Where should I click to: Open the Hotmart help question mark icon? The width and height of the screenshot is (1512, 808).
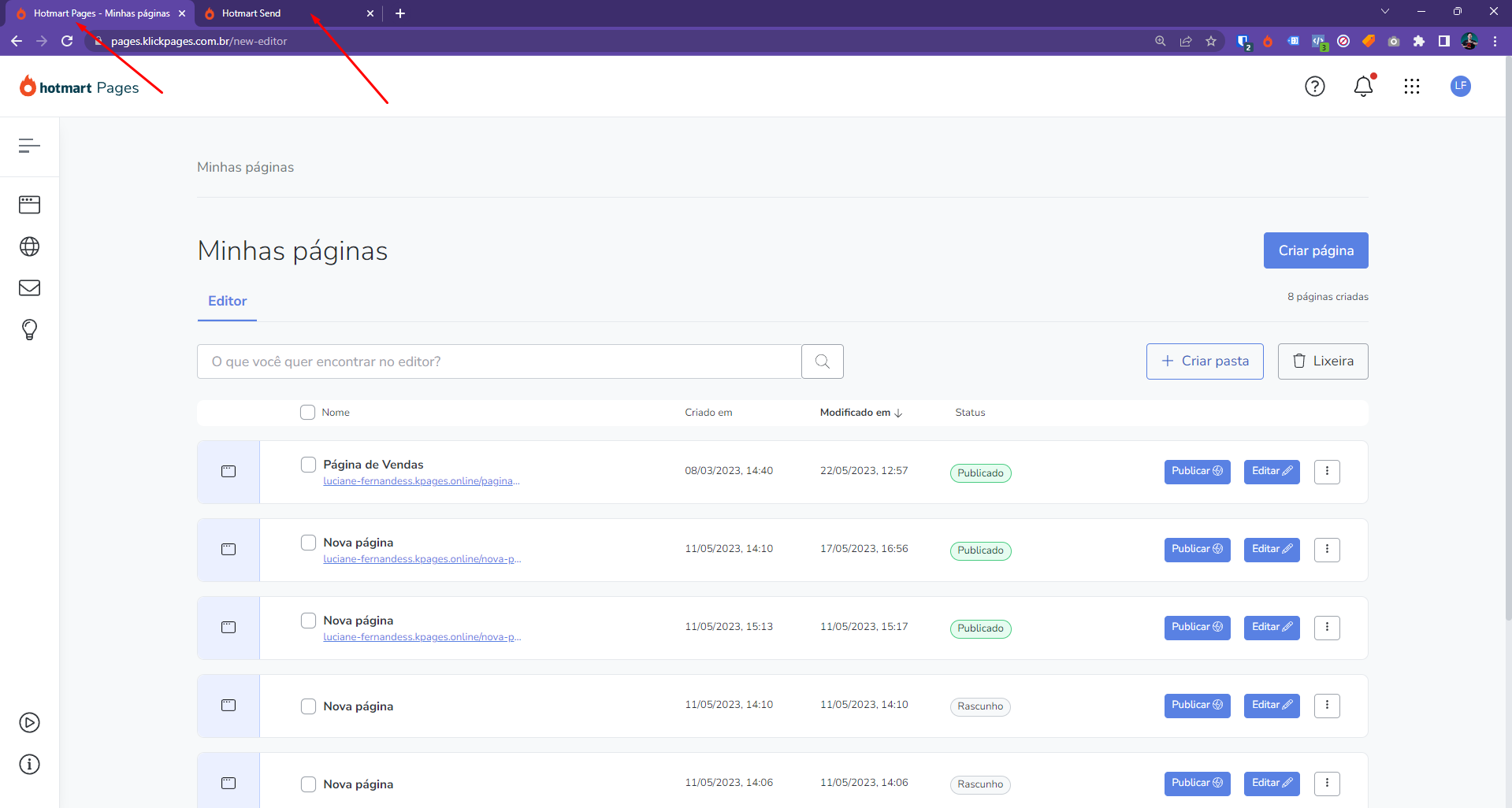1315,87
